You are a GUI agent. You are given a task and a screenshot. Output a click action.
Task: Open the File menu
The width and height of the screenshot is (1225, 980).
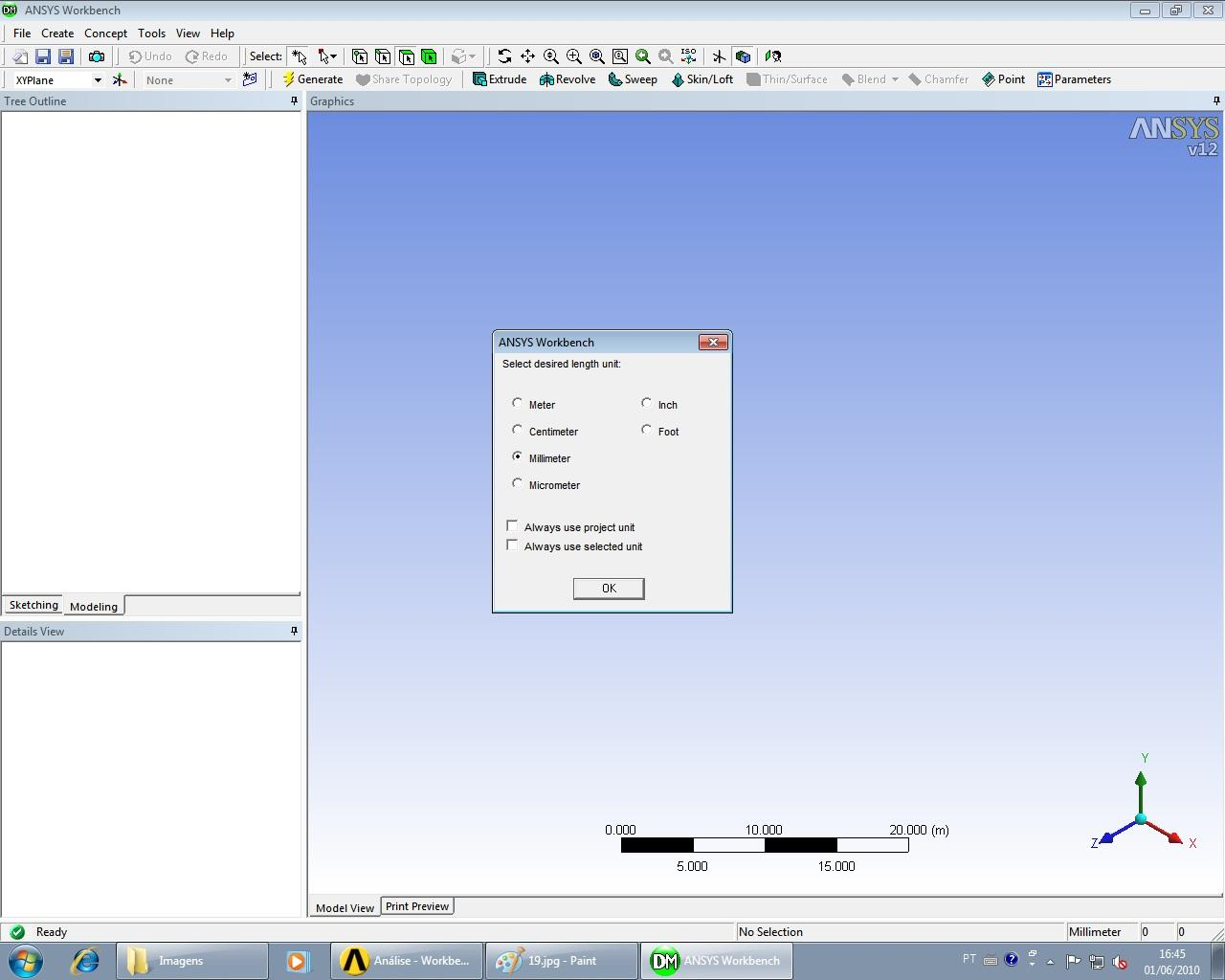(x=22, y=33)
